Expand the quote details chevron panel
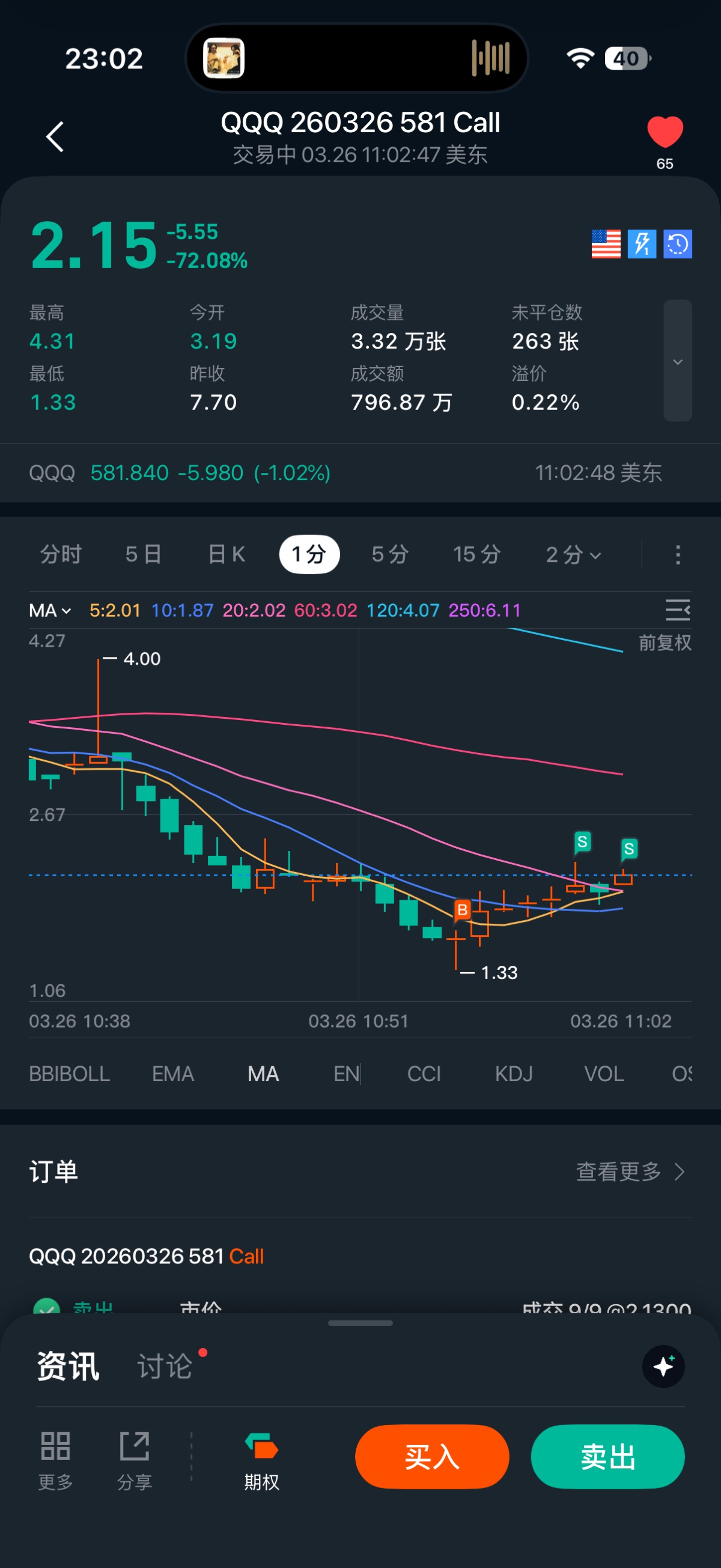Viewport: 721px width, 1568px height. click(x=677, y=361)
